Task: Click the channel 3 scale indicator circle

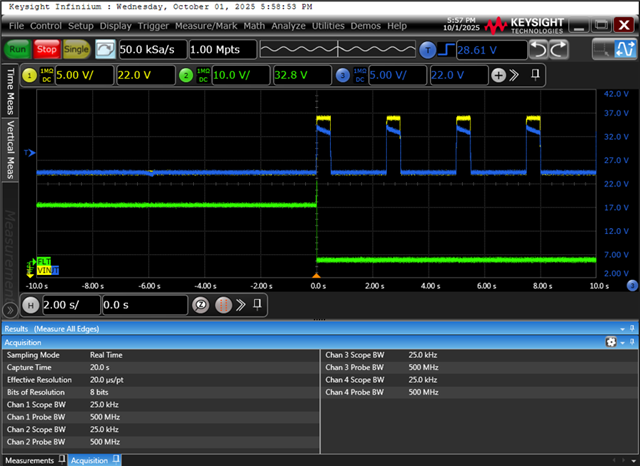Action: pos(632,286)
